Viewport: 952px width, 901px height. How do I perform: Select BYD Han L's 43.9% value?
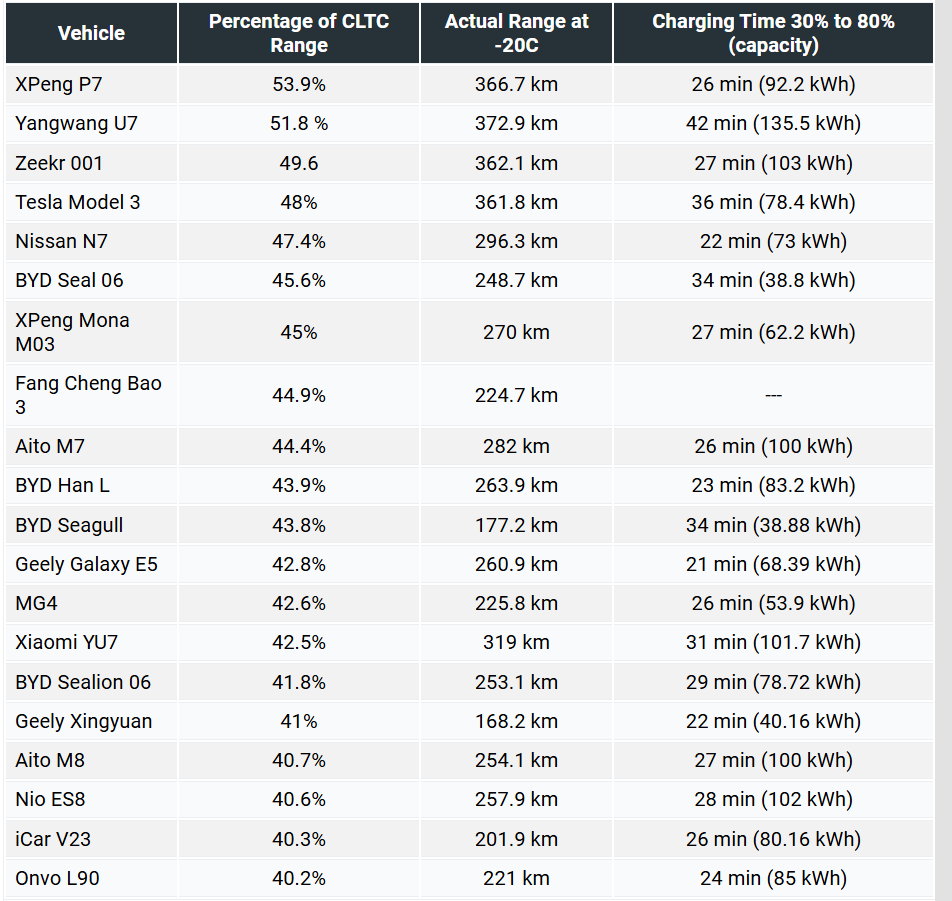click(298, 485)
